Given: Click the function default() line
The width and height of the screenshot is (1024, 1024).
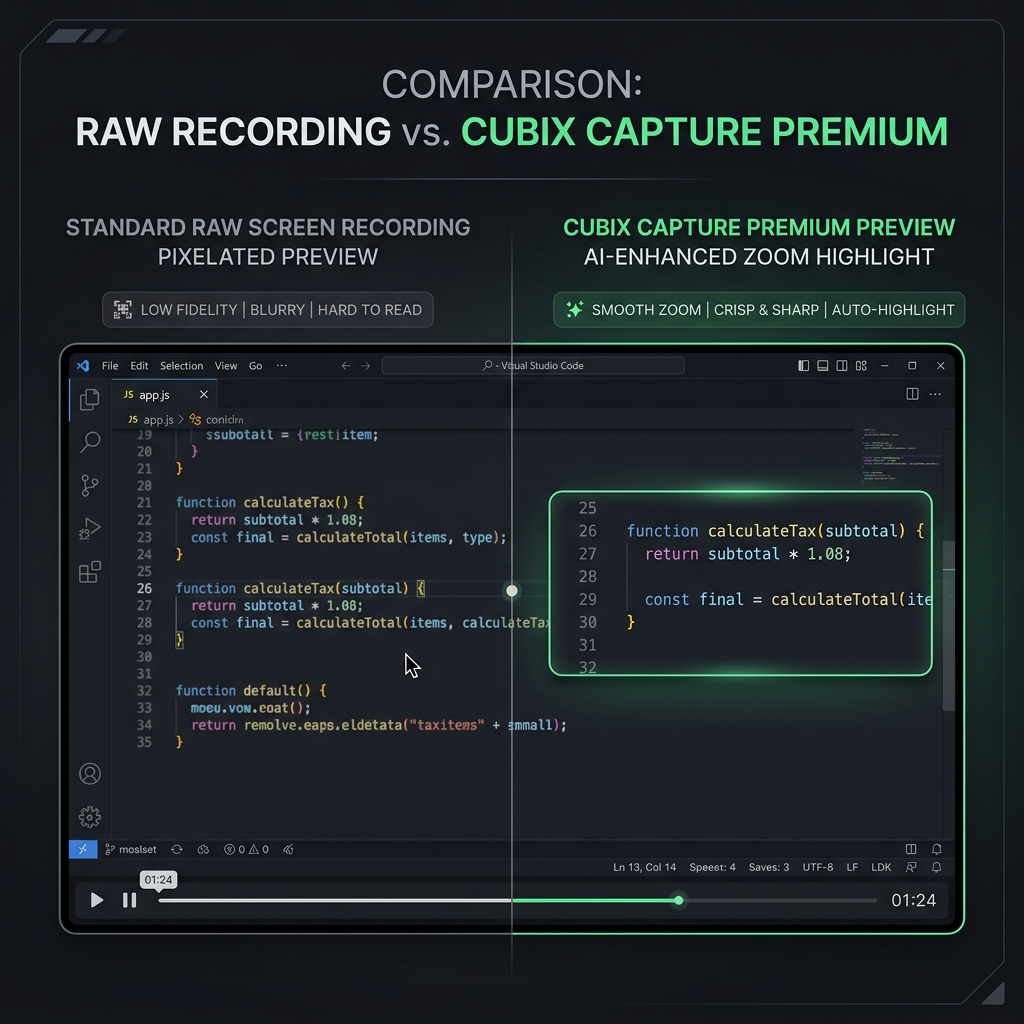Looking at the screenshot, I should click(251, 691).
